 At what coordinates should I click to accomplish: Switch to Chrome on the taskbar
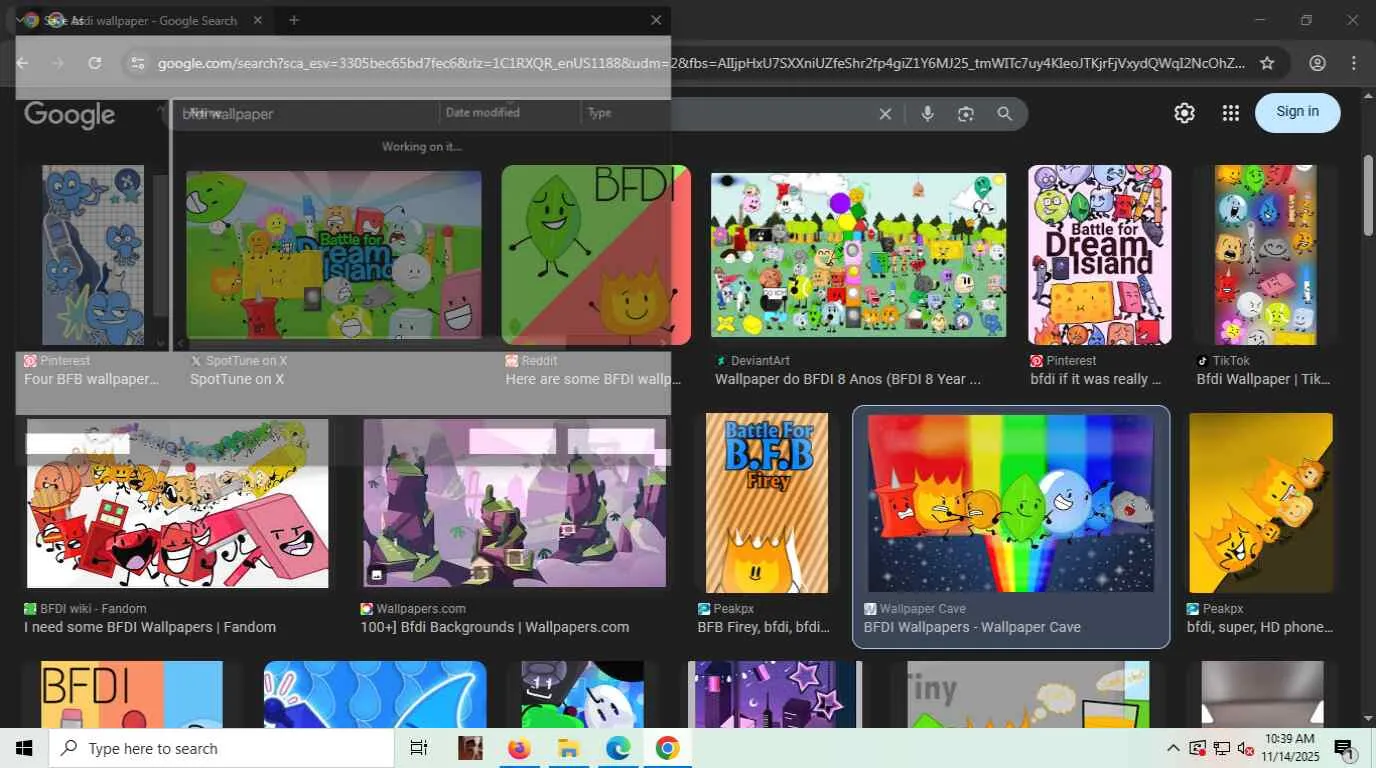tap(667, 748)
